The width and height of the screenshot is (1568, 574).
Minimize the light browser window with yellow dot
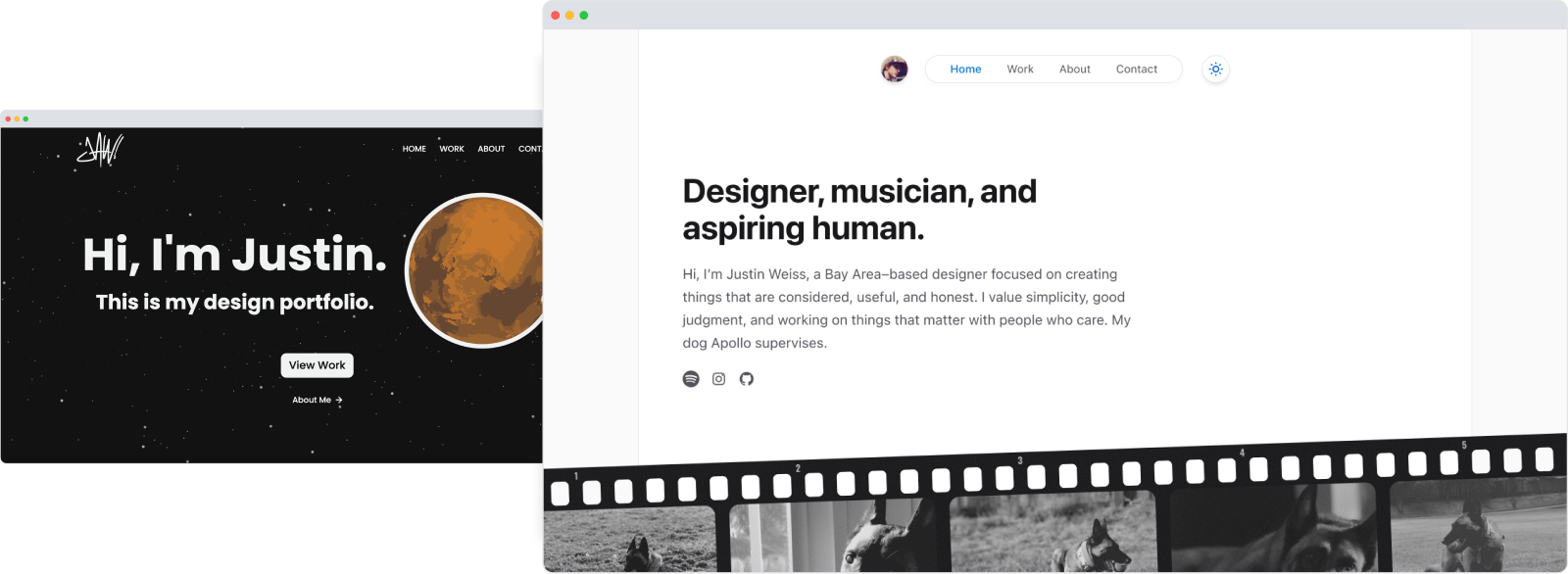569,16
